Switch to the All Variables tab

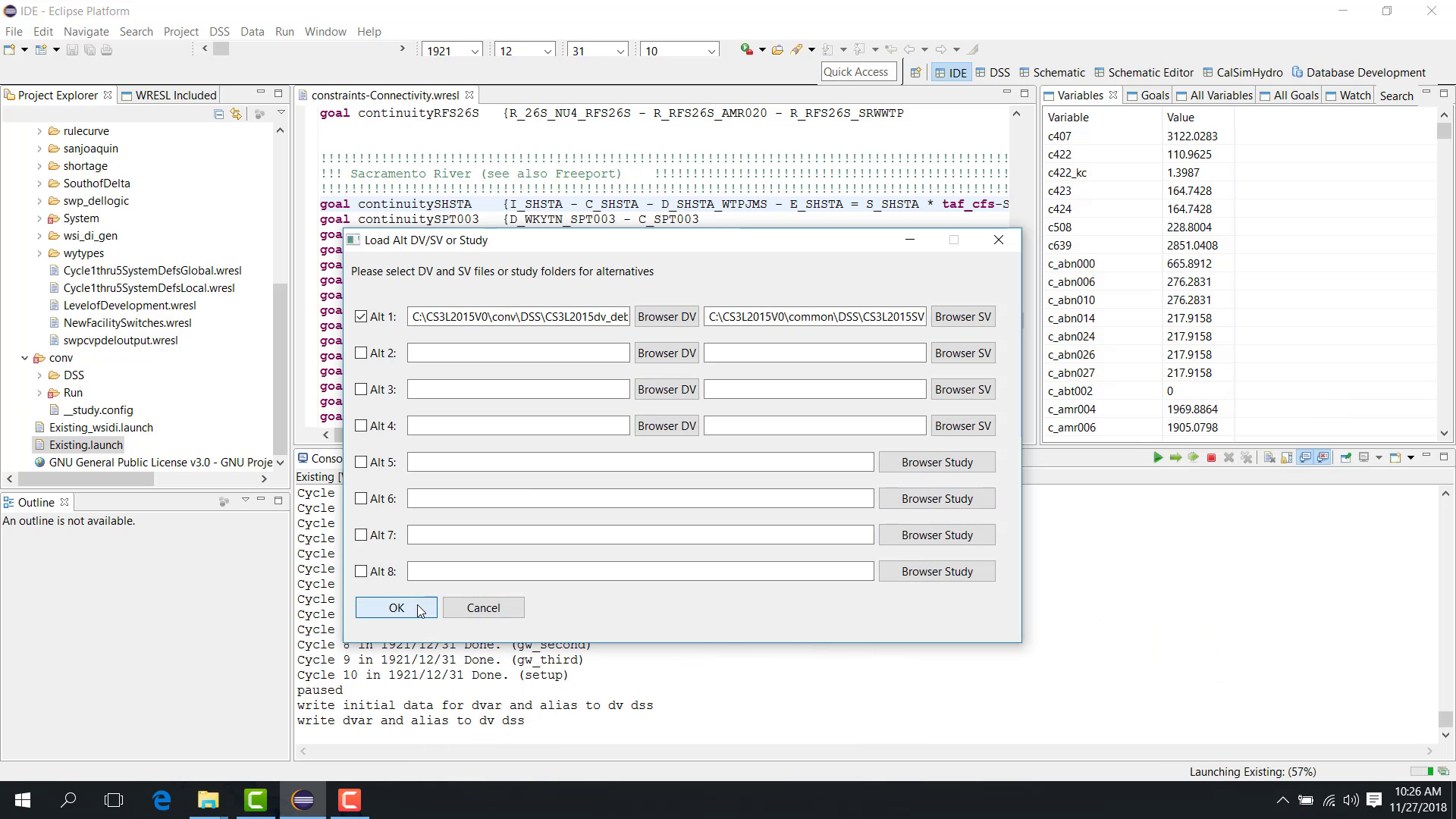tap(1214, 96)
